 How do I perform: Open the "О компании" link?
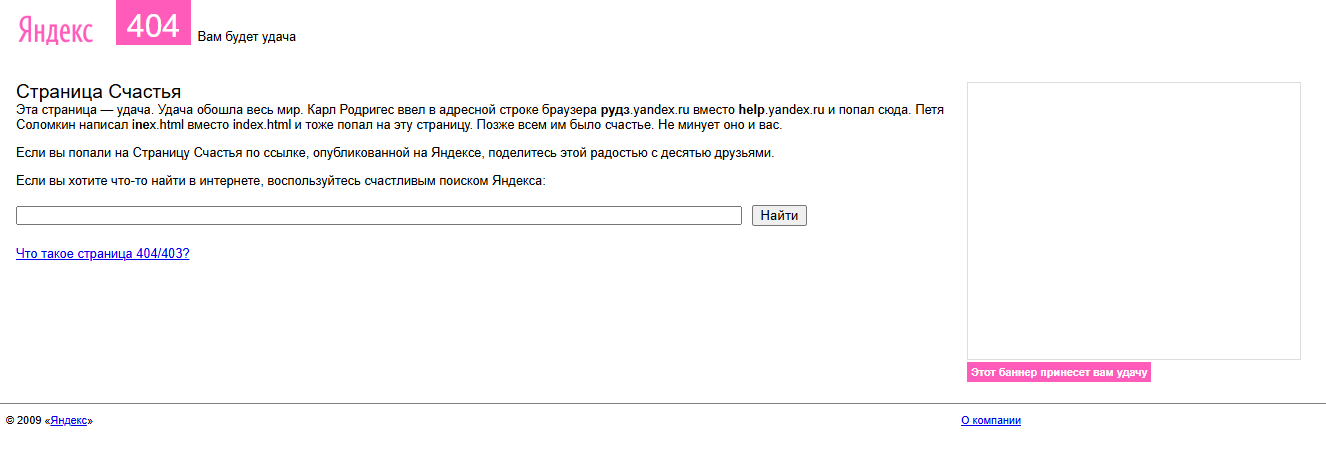click(x=990, y=421)
